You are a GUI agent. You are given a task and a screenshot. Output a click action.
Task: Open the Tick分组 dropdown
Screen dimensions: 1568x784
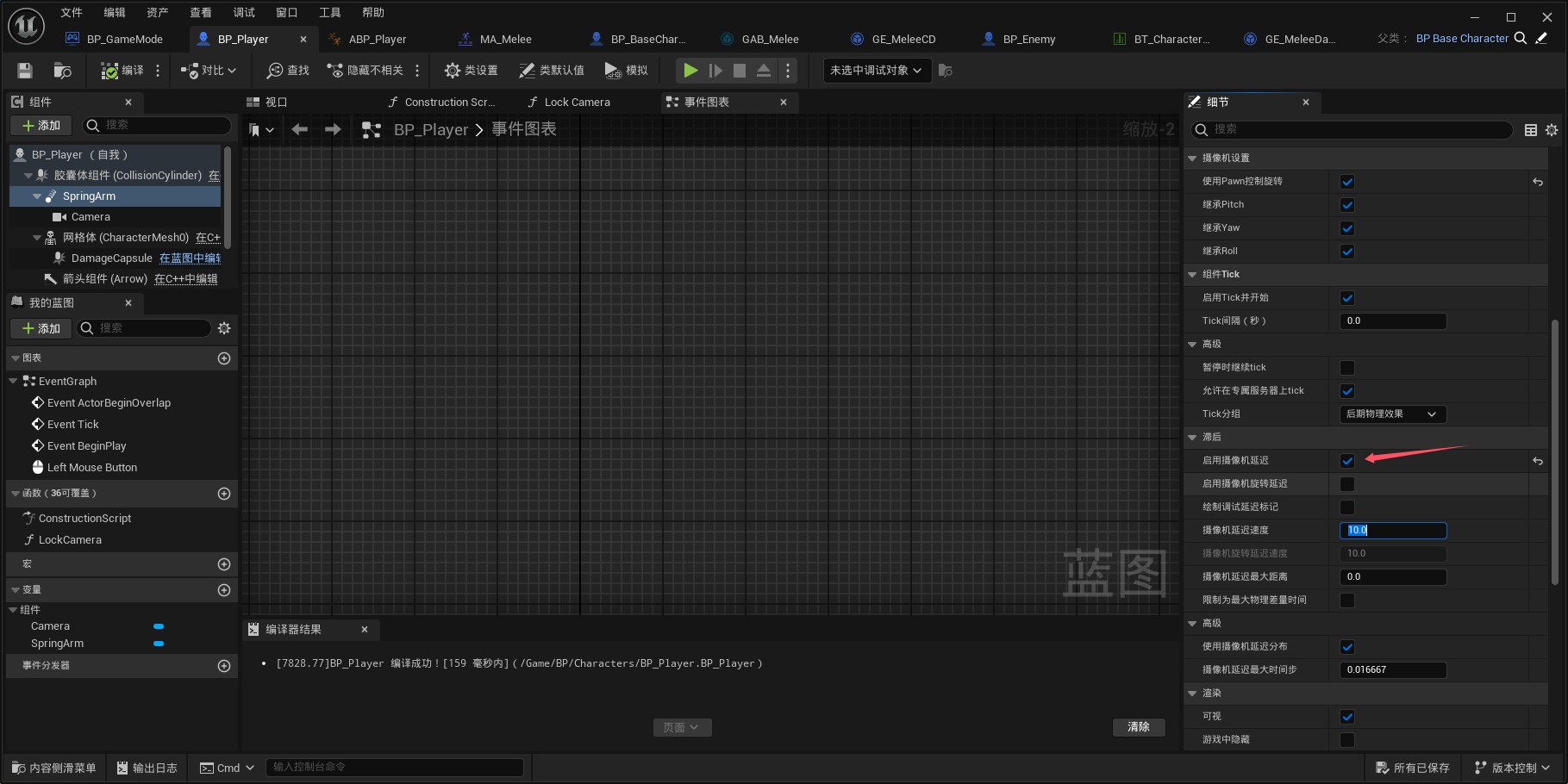[x=1393, y=414]
